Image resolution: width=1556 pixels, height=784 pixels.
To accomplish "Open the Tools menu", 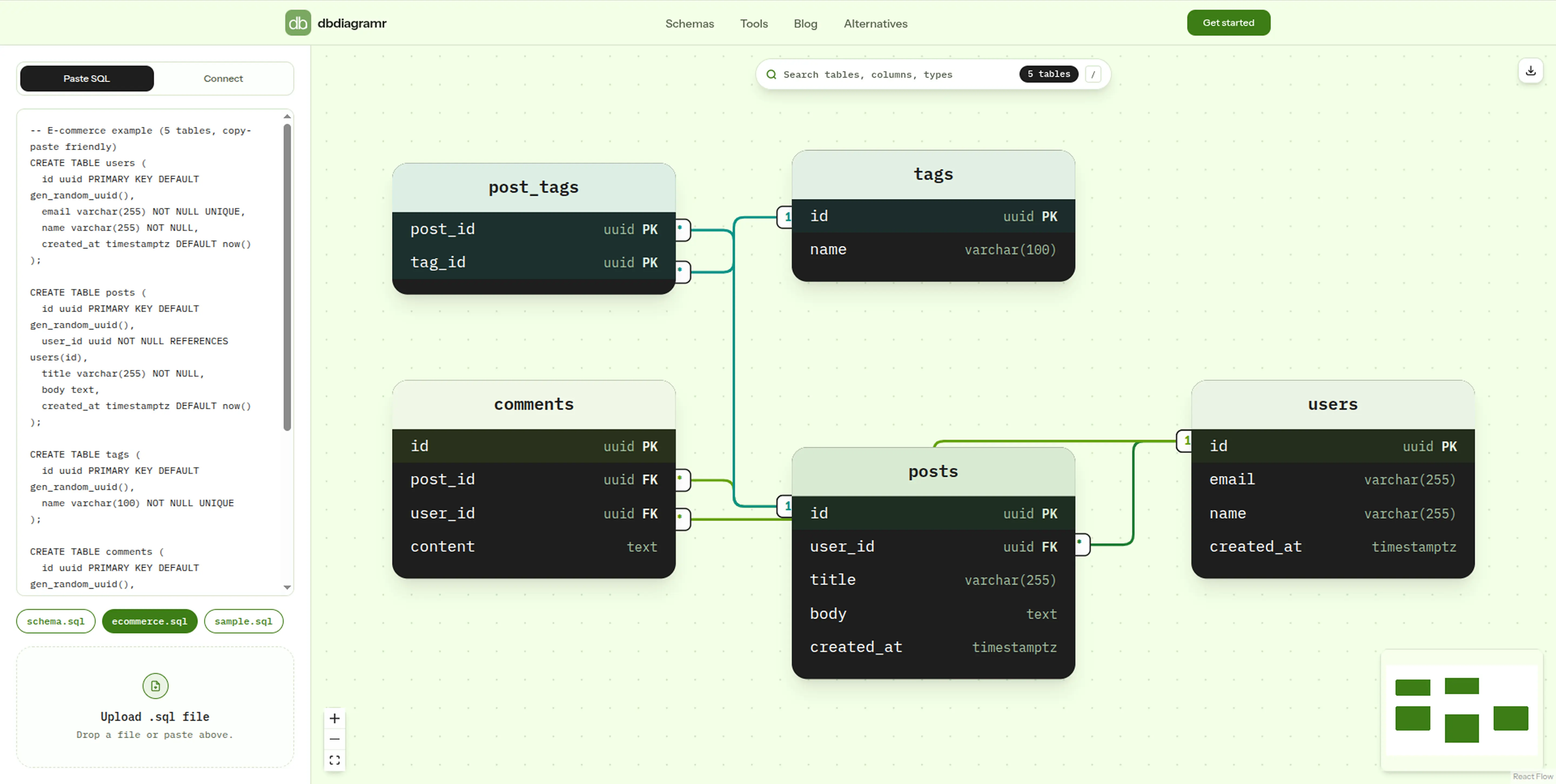I will 754,23.
